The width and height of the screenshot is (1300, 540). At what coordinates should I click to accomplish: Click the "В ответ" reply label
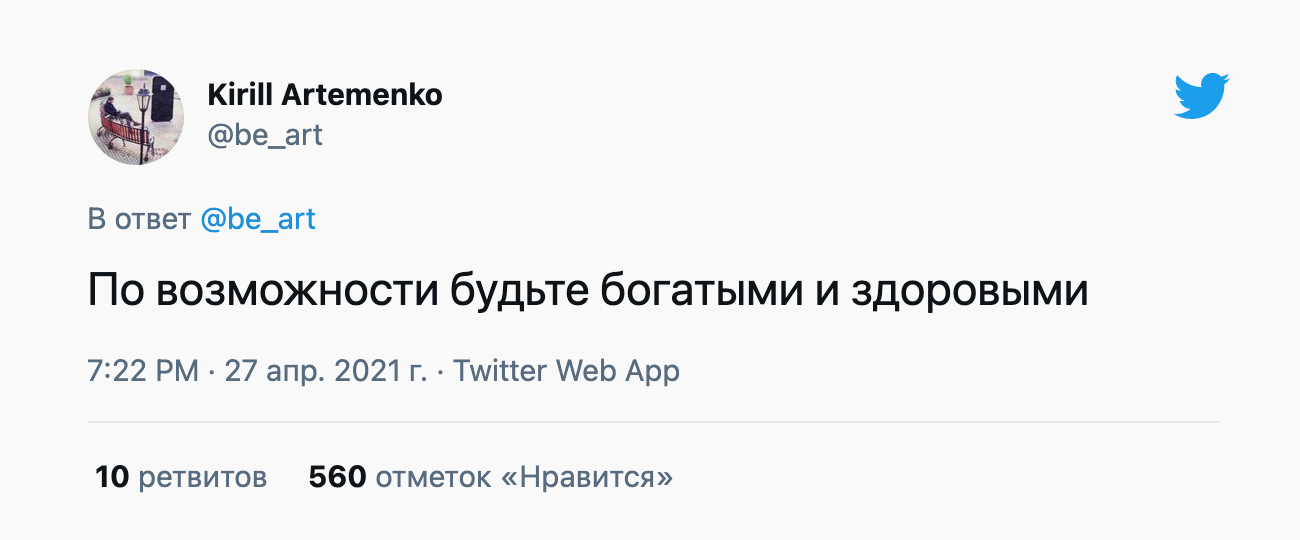tap(139, 219)
